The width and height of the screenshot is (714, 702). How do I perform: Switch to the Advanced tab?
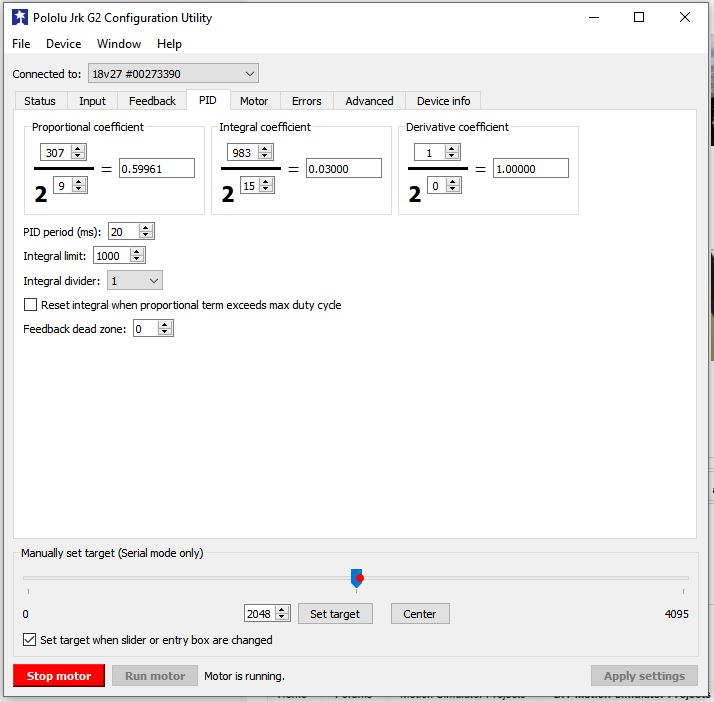(369, 101)
